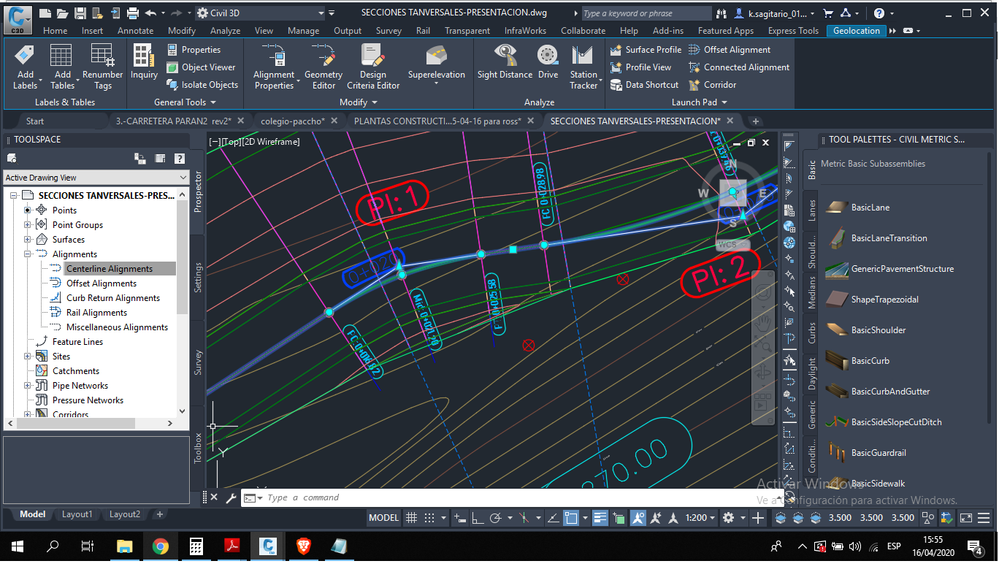Select the BasicCurbAndGutter subassembly

tap(878, 391)
